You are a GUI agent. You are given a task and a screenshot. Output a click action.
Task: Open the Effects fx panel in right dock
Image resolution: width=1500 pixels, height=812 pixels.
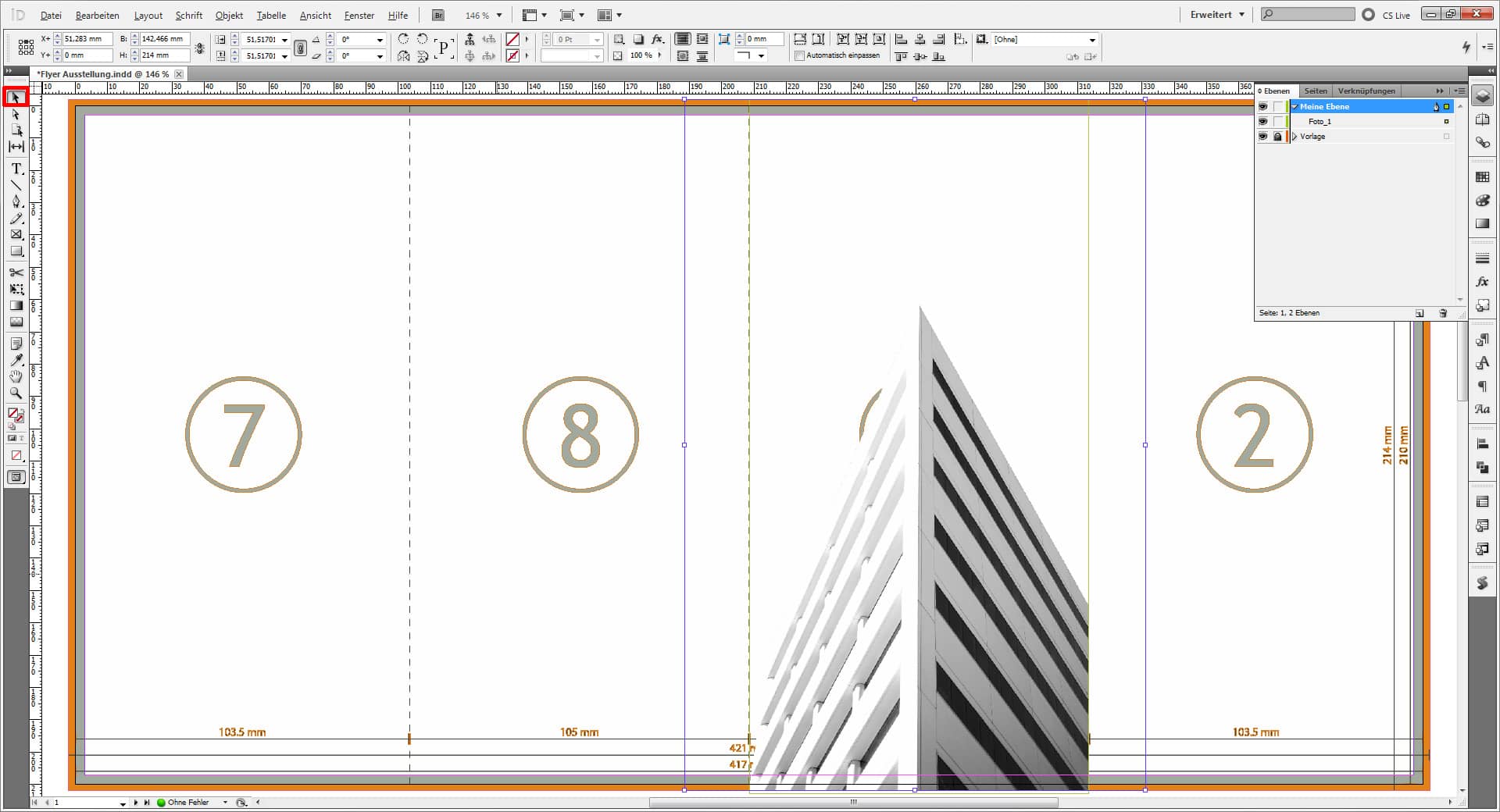click(x=1482, y=282)
